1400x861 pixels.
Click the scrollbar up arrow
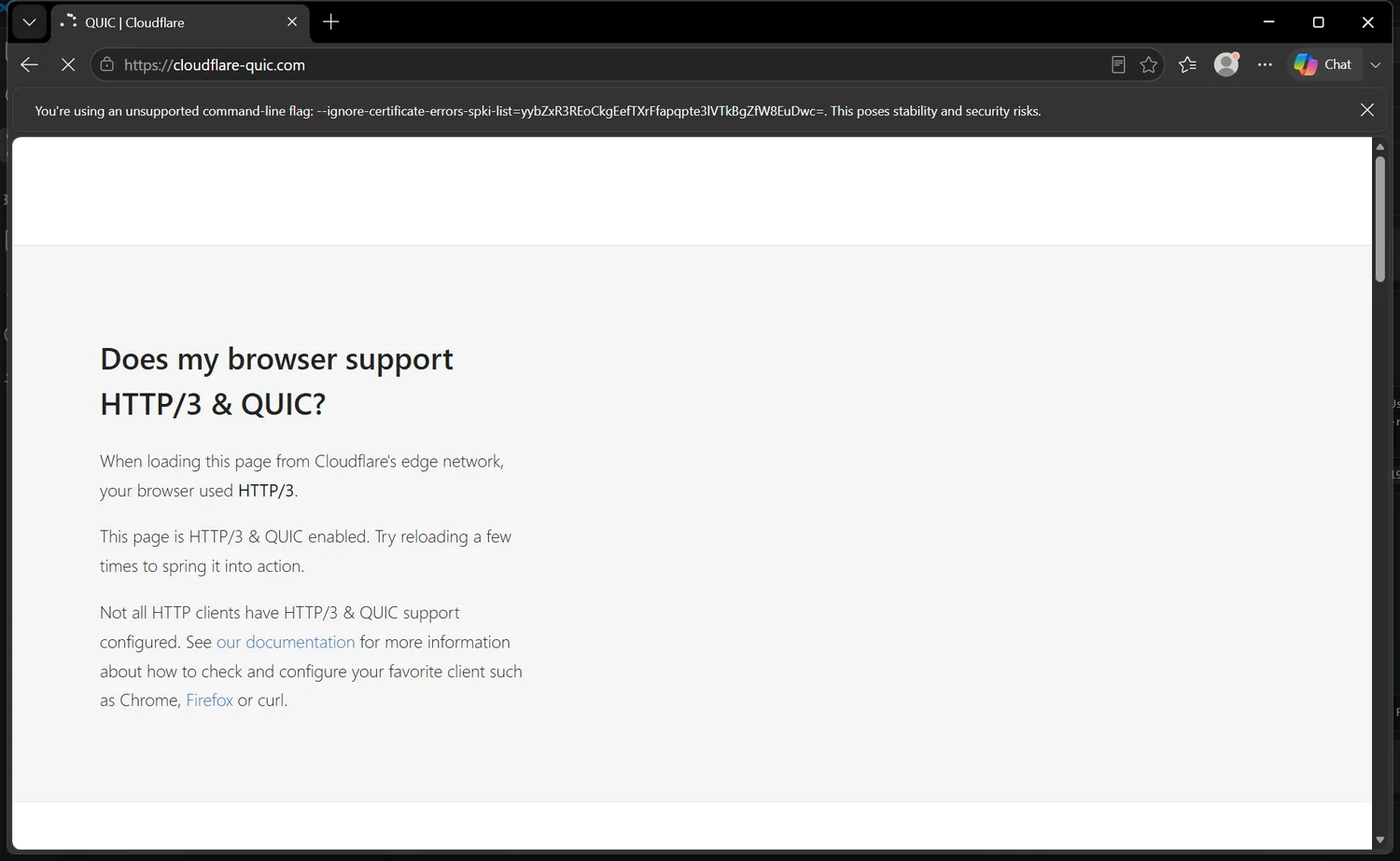point(1379,146)
